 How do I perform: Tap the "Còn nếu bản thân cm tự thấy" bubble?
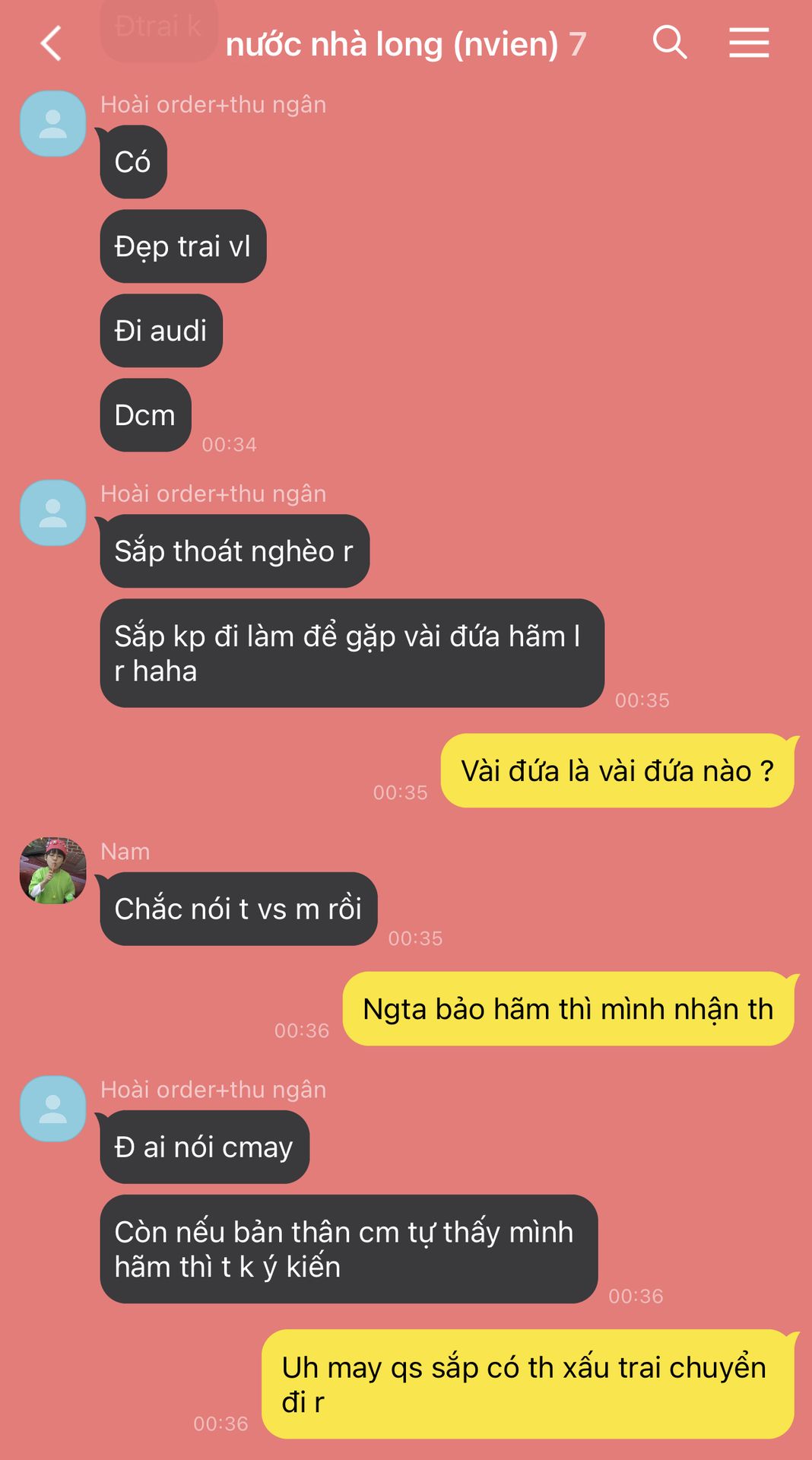tap(349, 1249)
